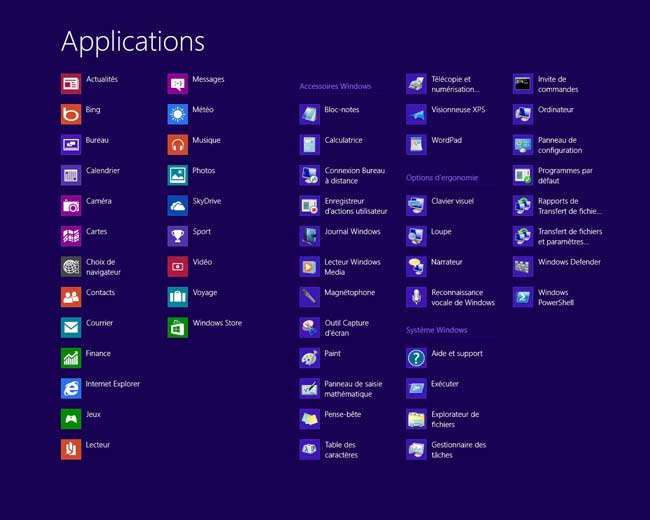650x520 pixels.
Task: Open the Sport trophy icon
Action: coord(177,236)
